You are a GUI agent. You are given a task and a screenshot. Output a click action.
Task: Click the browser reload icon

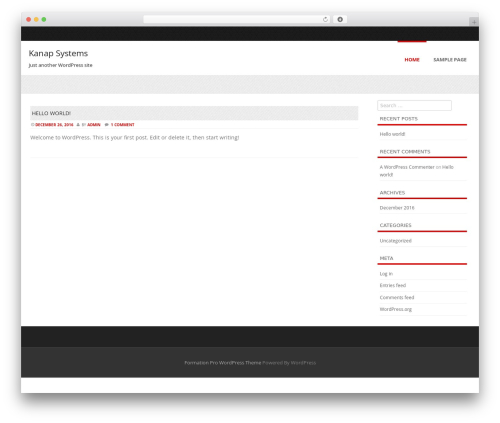point(325,19)
